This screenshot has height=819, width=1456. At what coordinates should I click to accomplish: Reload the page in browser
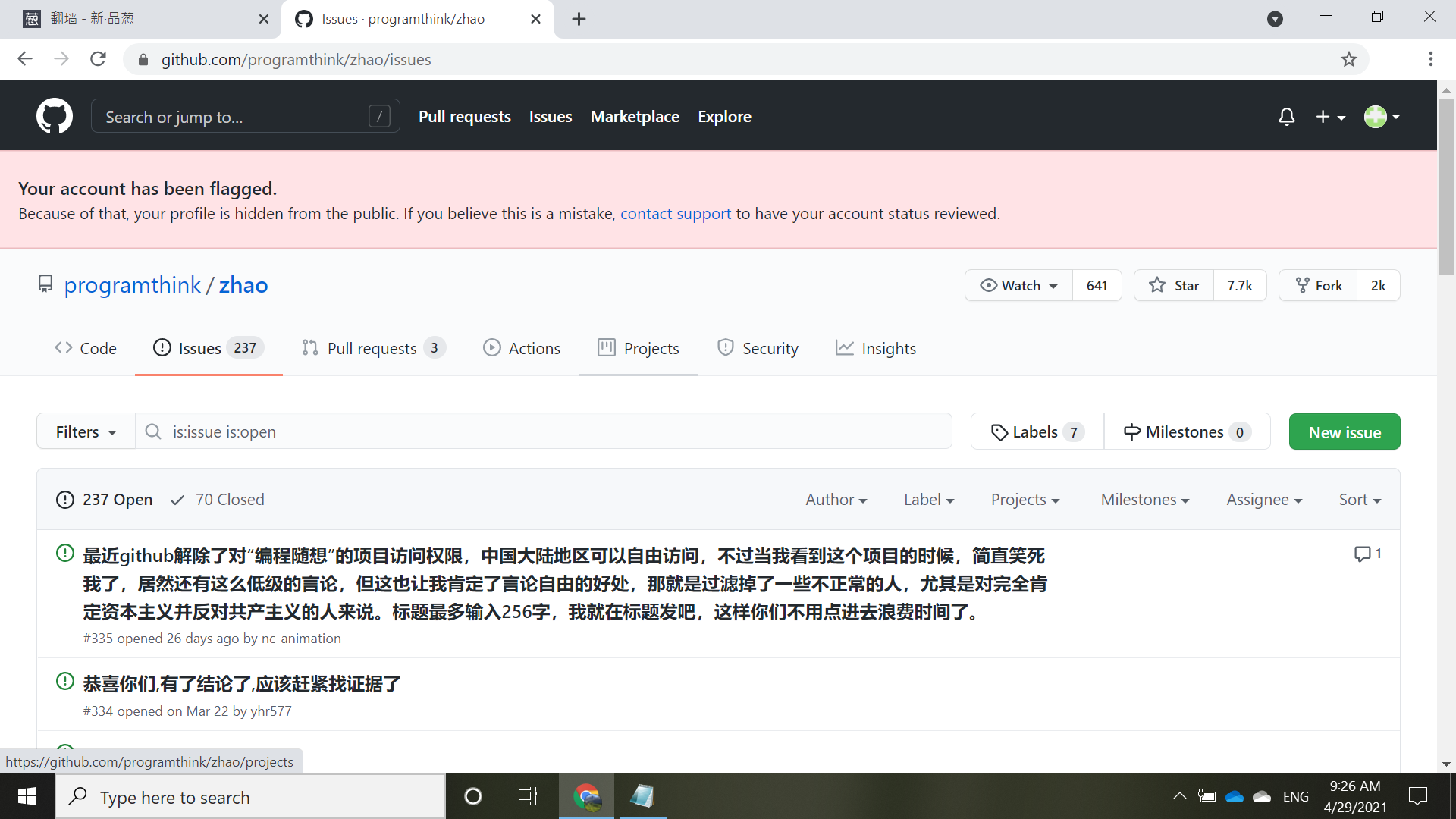click(98, 59)
